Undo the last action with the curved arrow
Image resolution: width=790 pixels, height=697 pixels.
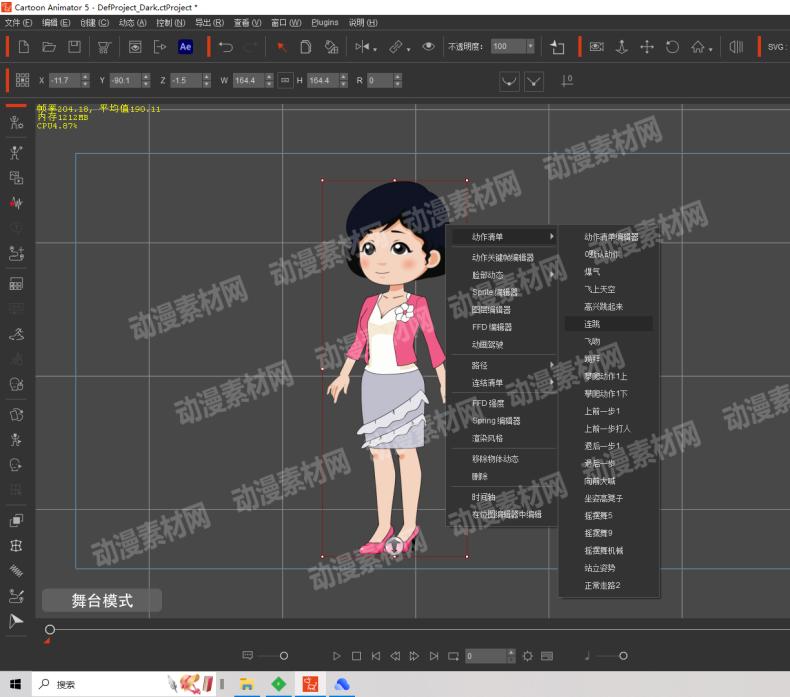coord(226,47)
